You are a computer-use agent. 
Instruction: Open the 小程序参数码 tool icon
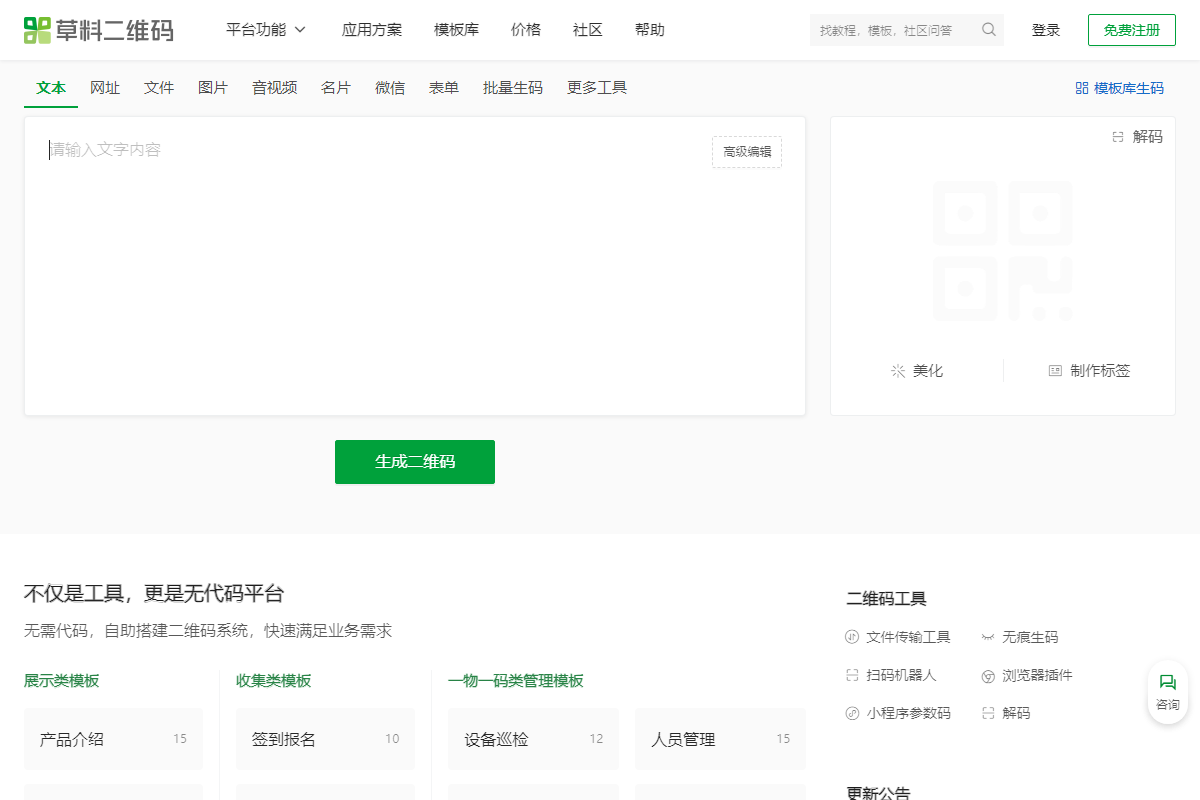click(x=850, y=713)
